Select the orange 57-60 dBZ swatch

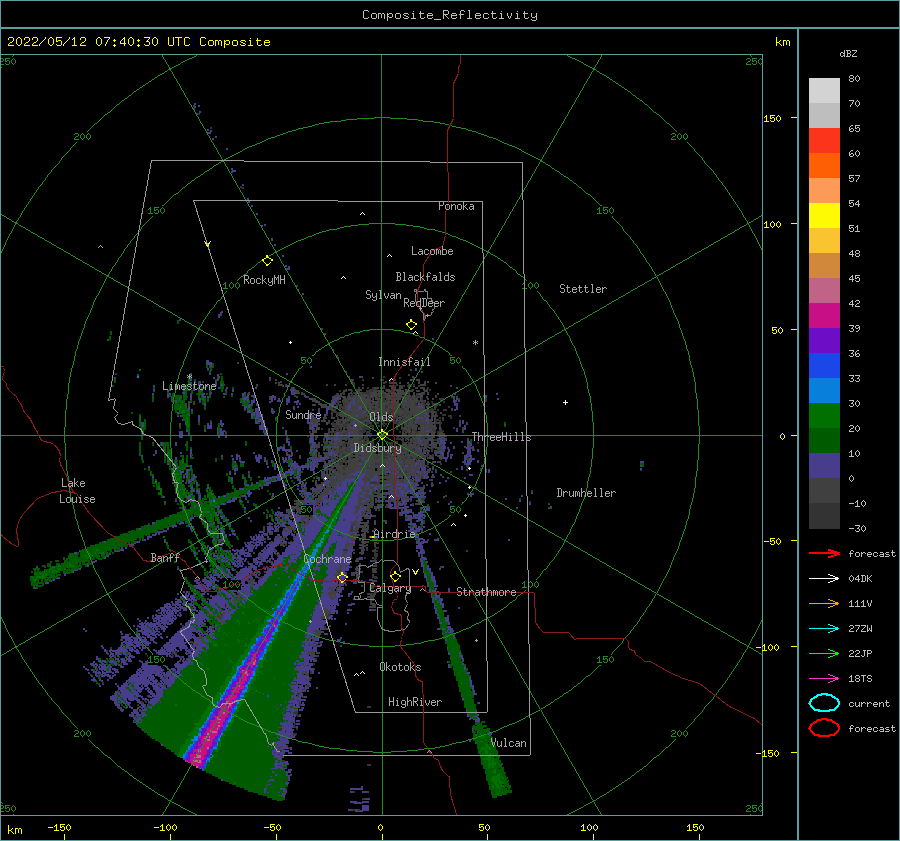pyautogui.click(x=824, y=166)
